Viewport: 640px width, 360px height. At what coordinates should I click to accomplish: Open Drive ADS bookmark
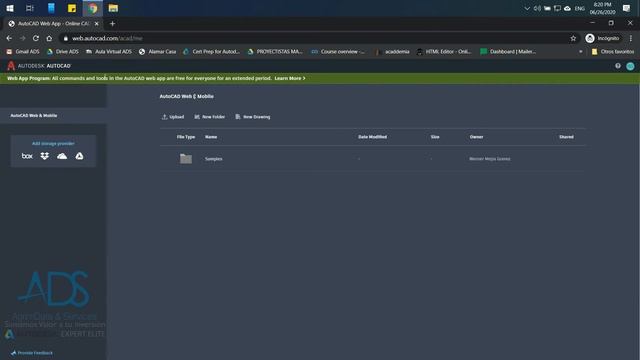tap(62, 51)
